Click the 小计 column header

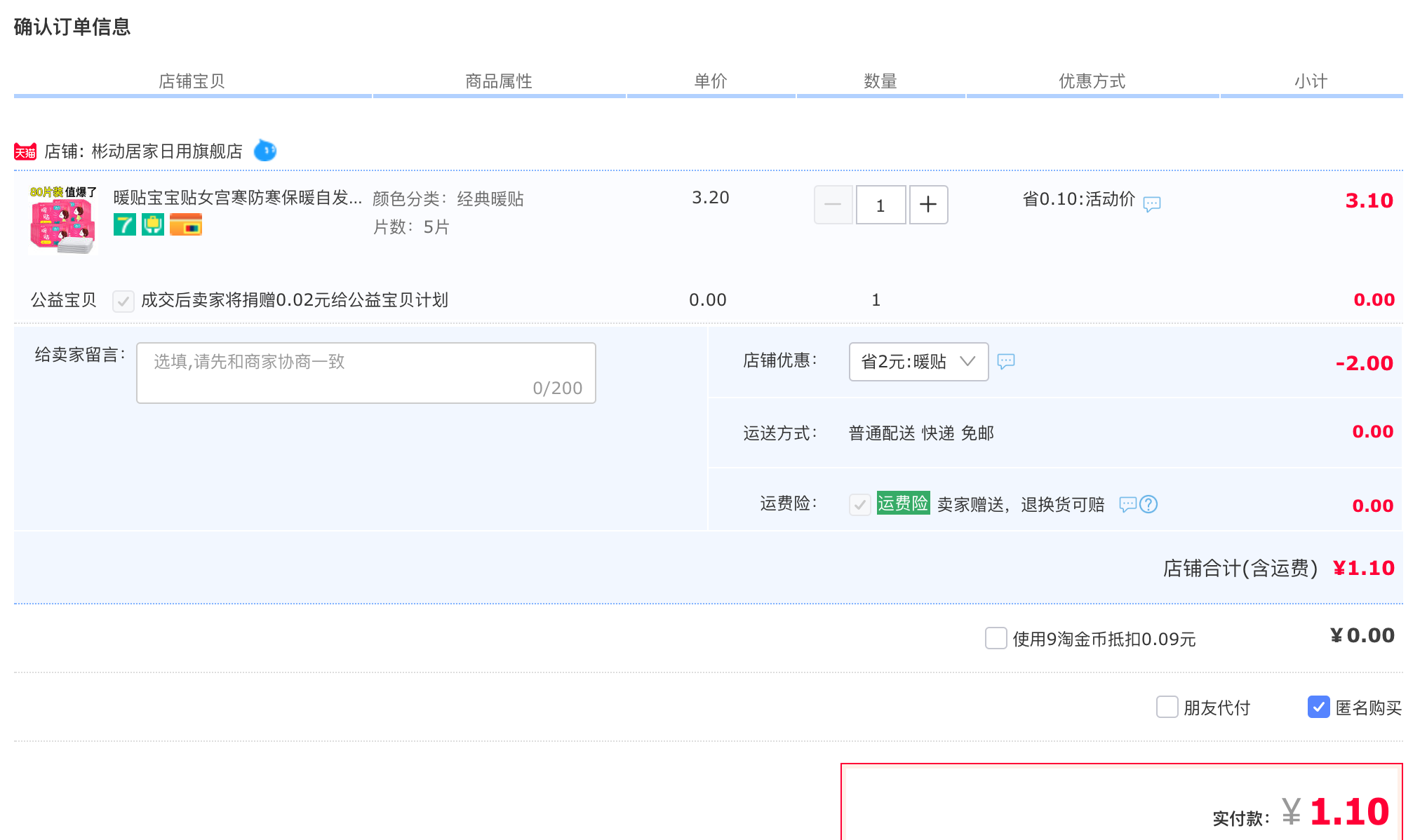(x=1311, y=81)
